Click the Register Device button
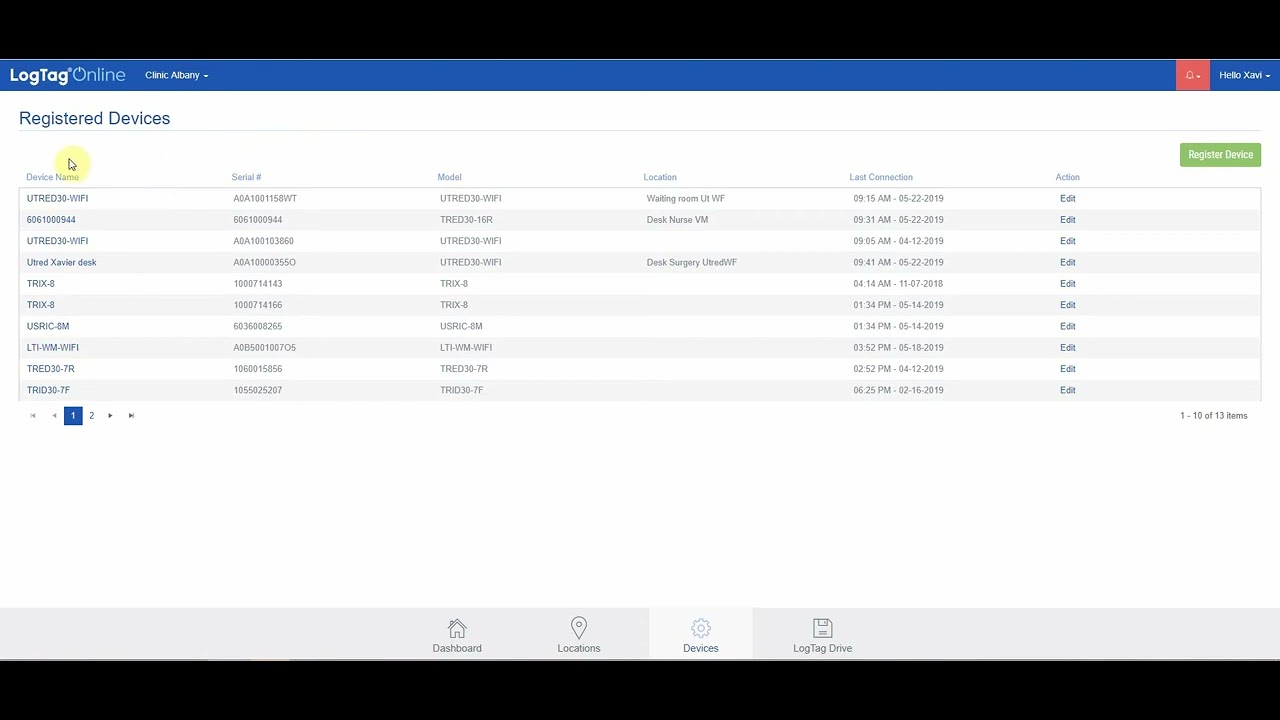The image size is (1280, 720). pos(1220,155)
